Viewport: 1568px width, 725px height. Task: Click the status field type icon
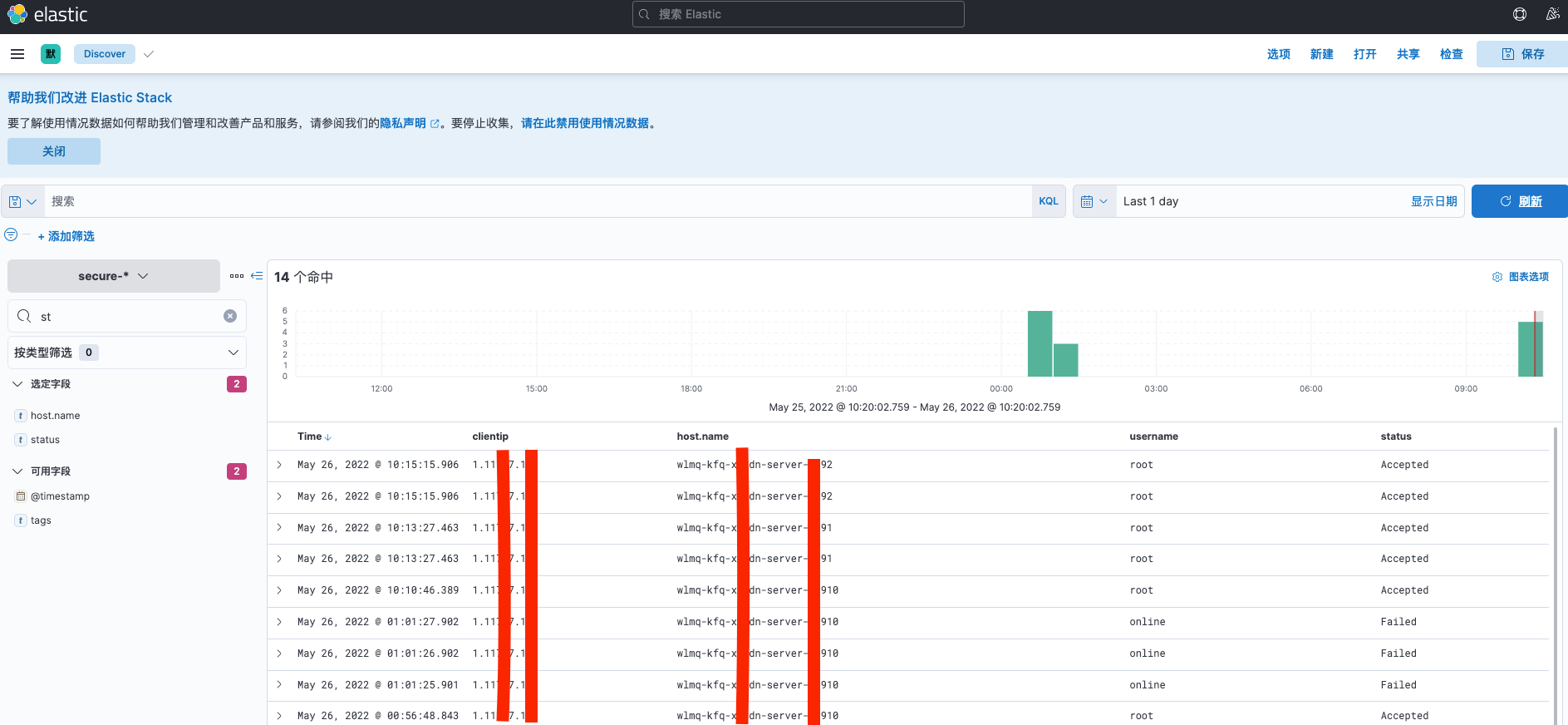[21, 440]
